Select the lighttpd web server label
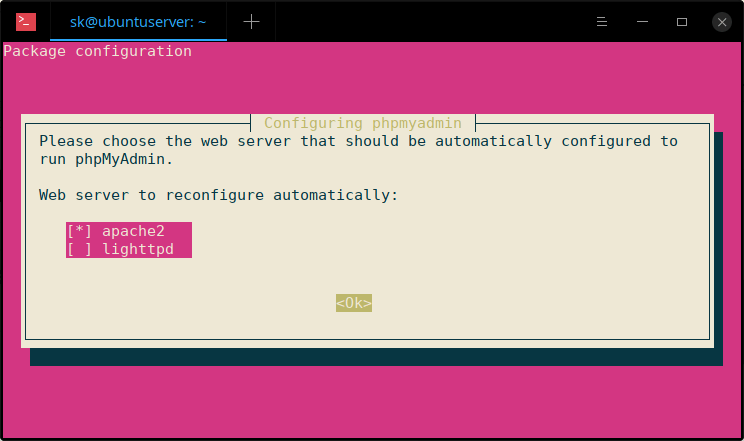 click(x=137, y=249)
